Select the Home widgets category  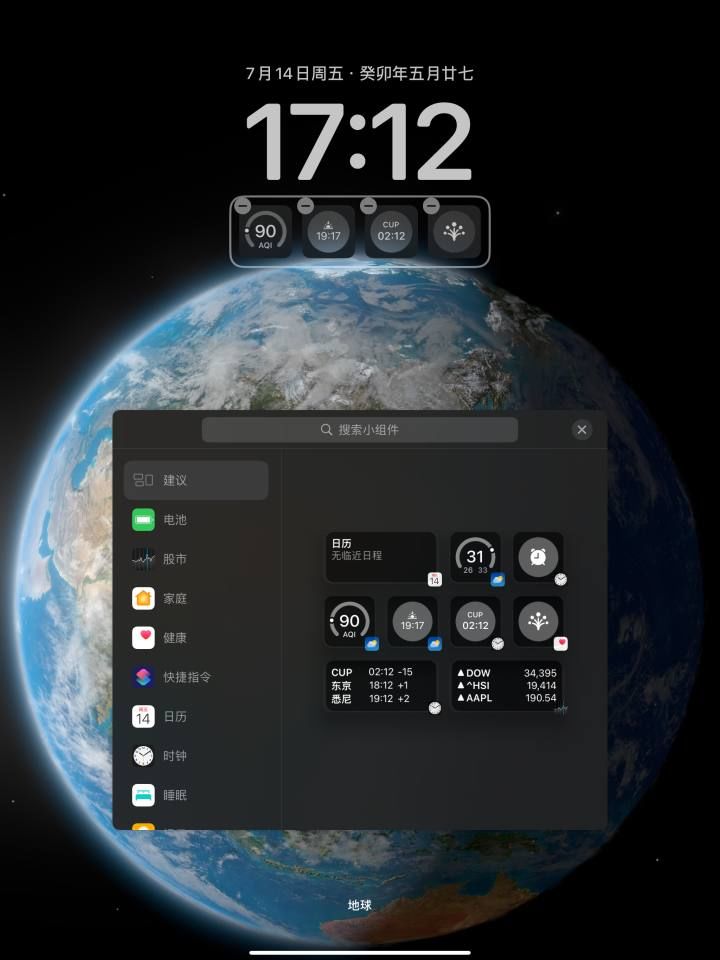(196, 598)
